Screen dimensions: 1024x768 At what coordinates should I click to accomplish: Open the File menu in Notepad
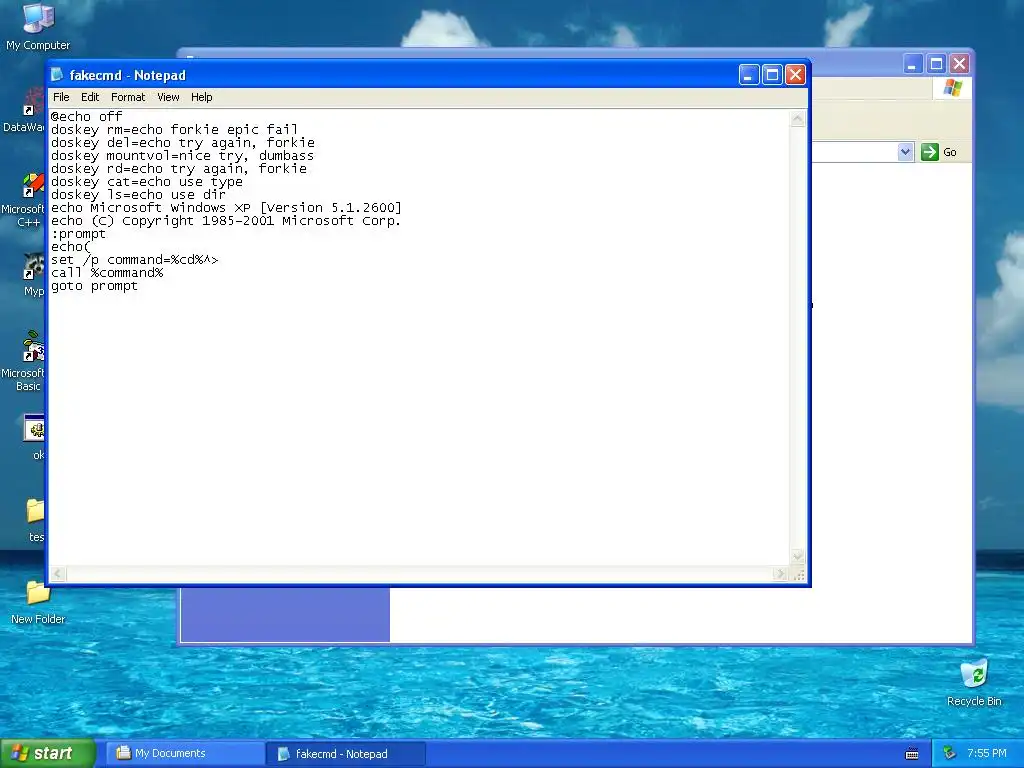61,97
